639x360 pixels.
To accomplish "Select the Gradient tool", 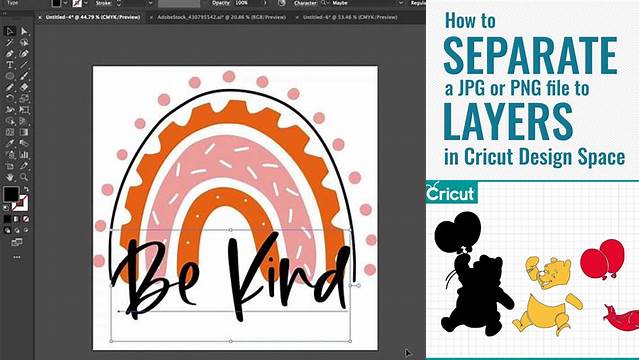I will pos(24,132).
